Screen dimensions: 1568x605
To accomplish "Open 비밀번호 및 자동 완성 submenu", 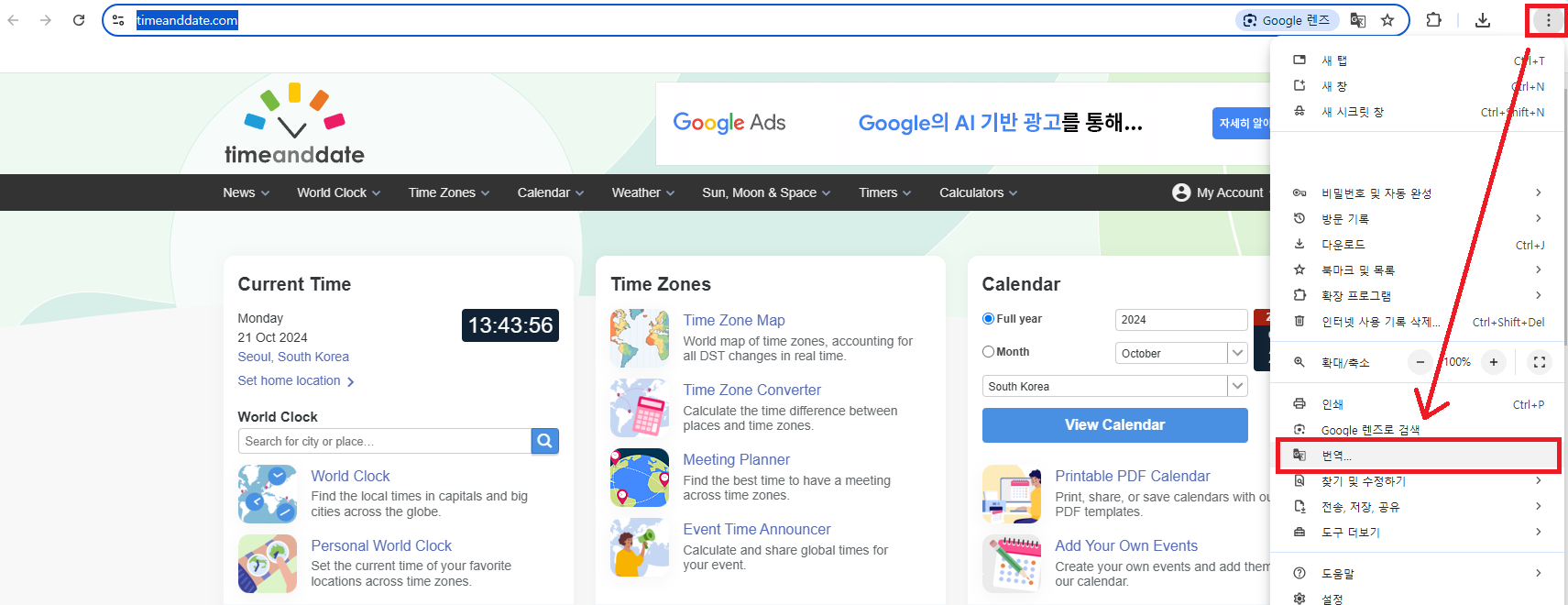I will point(1418,192).
